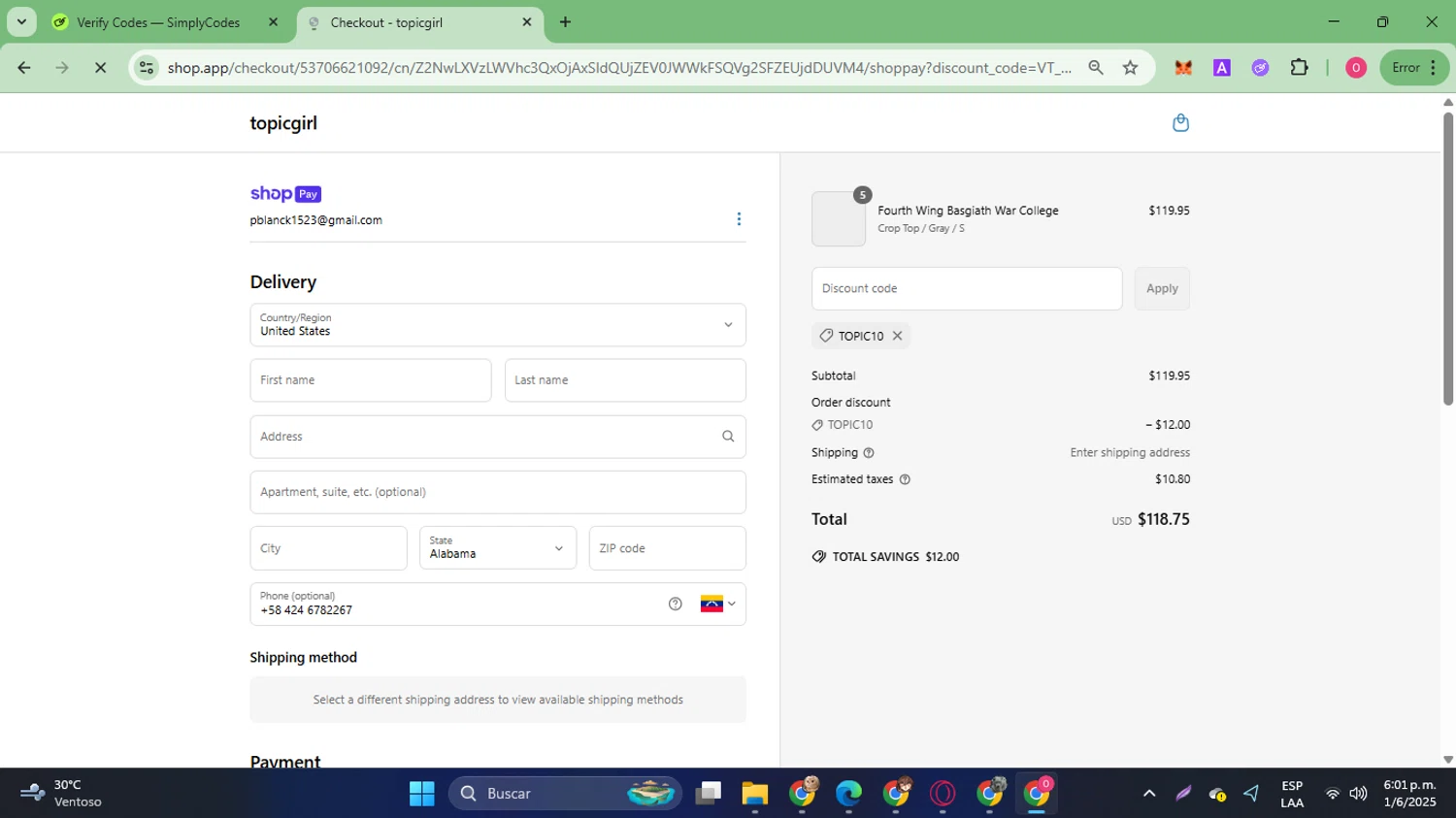The image size is (1456, 818).
Task: Open Chrome profile avatar
Action: point(1356,68)
